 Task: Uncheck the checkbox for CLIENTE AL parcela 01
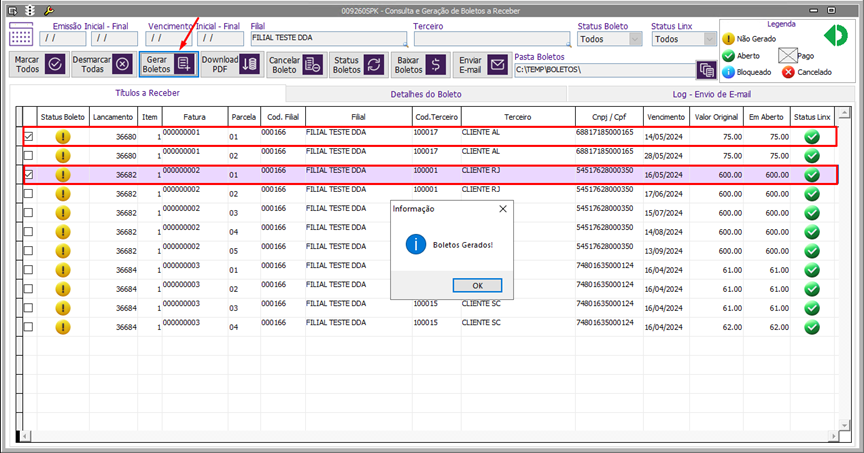(28, 137)
